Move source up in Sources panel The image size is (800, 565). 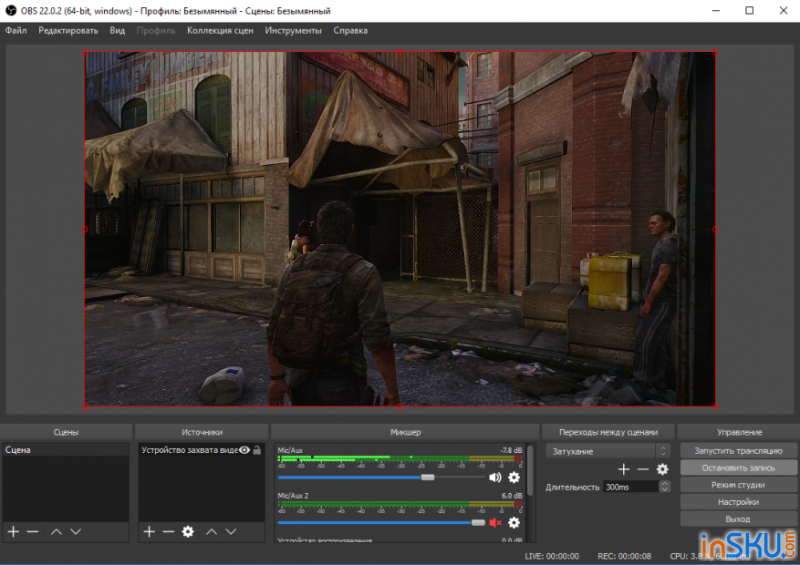pos(211,532)
